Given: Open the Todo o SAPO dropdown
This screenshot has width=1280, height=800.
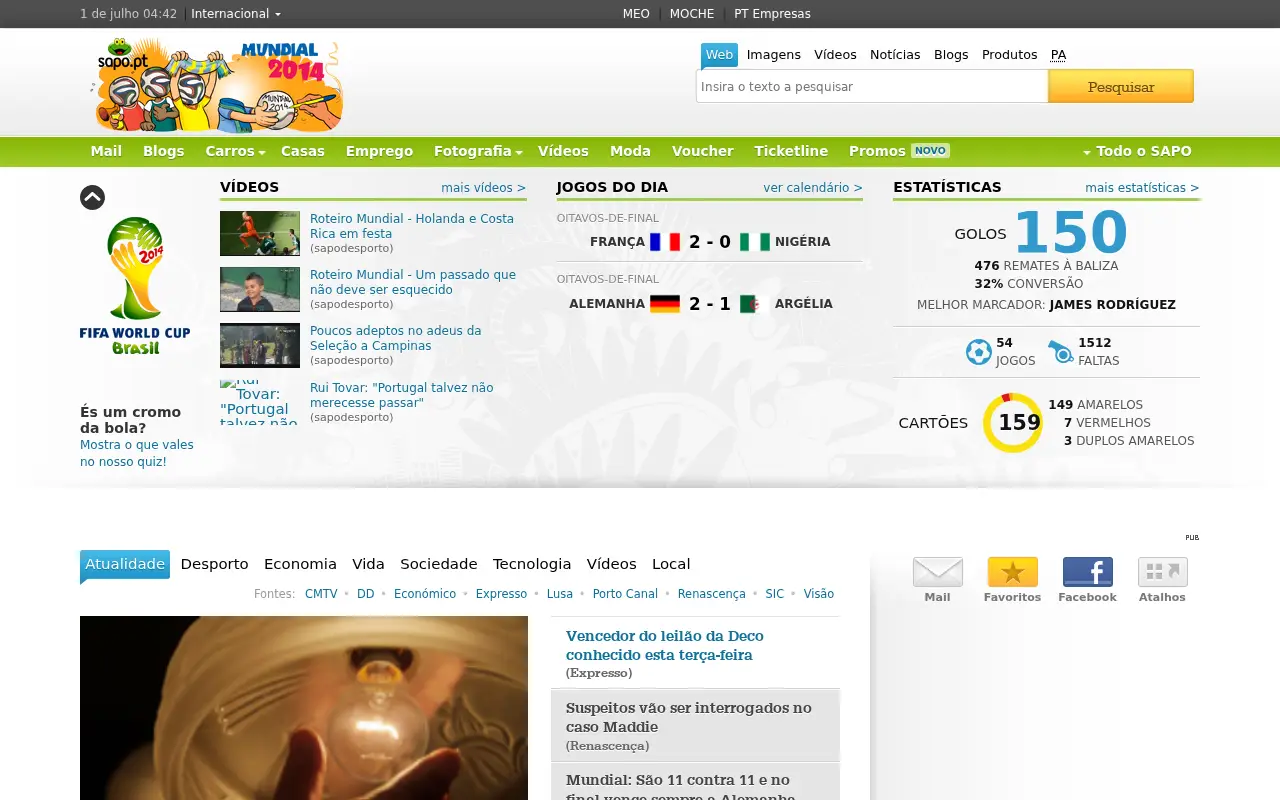Looking at the screenshot, I should (1137, 151).
